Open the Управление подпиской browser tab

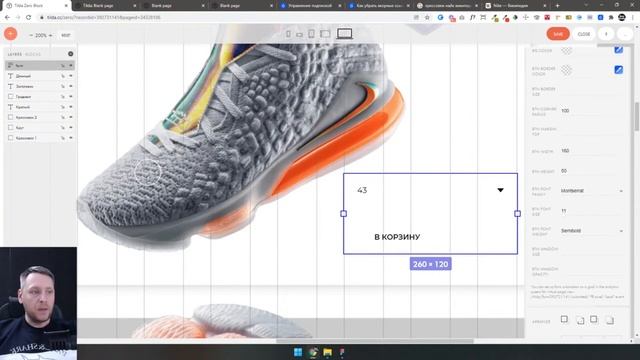(x=309, y=6)
